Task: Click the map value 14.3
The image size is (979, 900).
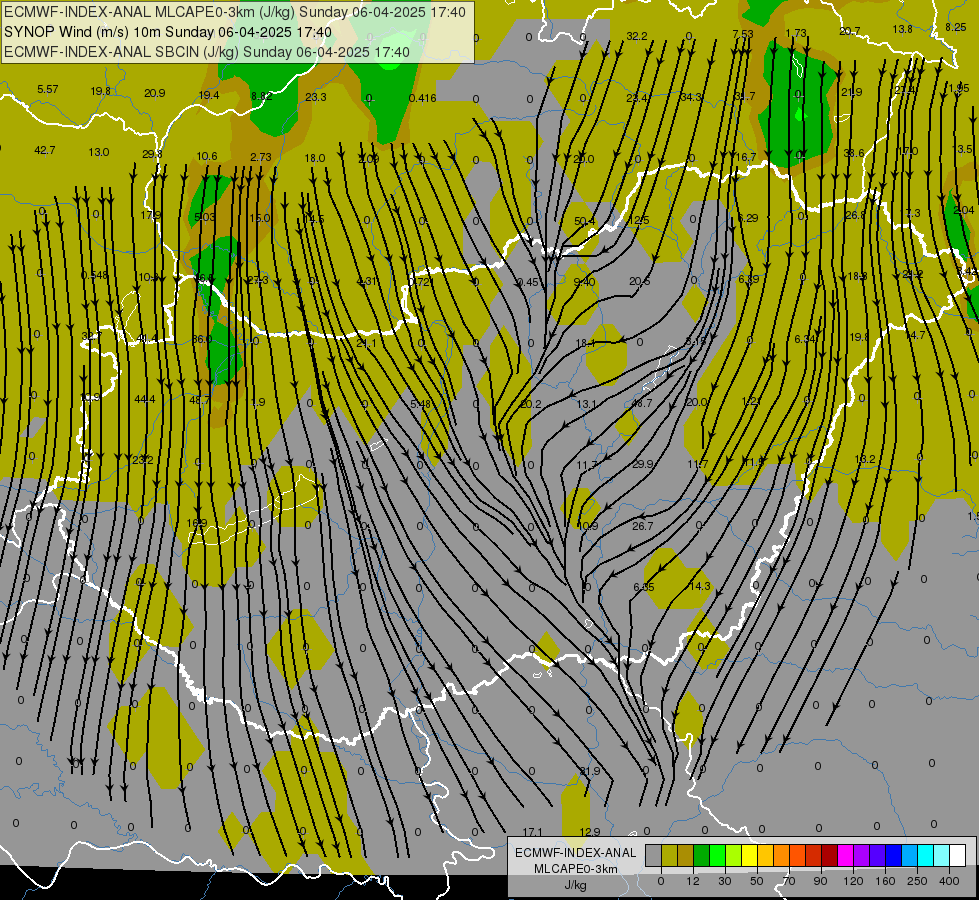Action: (700, 586)
